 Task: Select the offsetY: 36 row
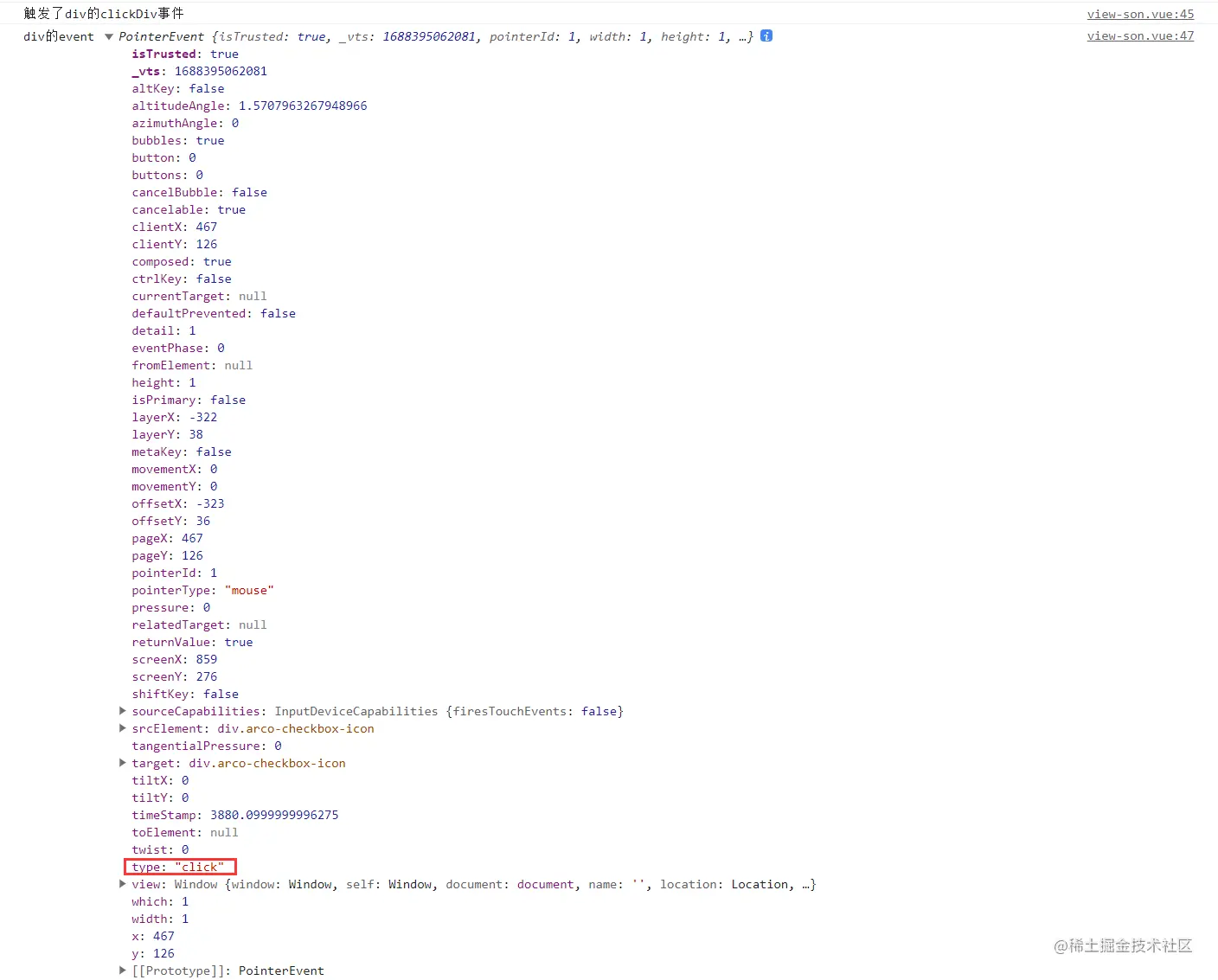point(171,521)
